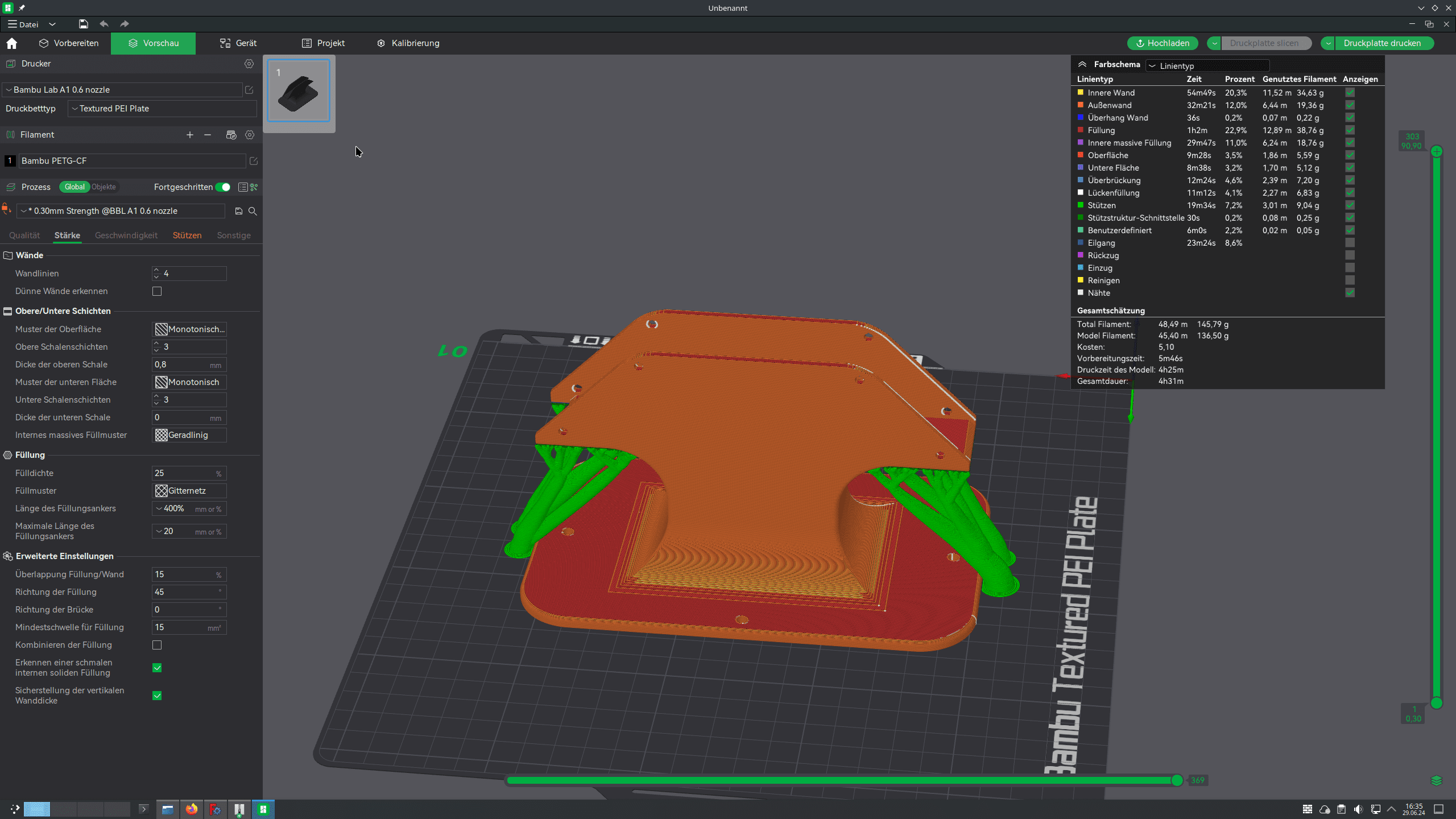Edit the Bambu PETG-CF filament preset icon

pyautogui.click(x=254, y=161)
